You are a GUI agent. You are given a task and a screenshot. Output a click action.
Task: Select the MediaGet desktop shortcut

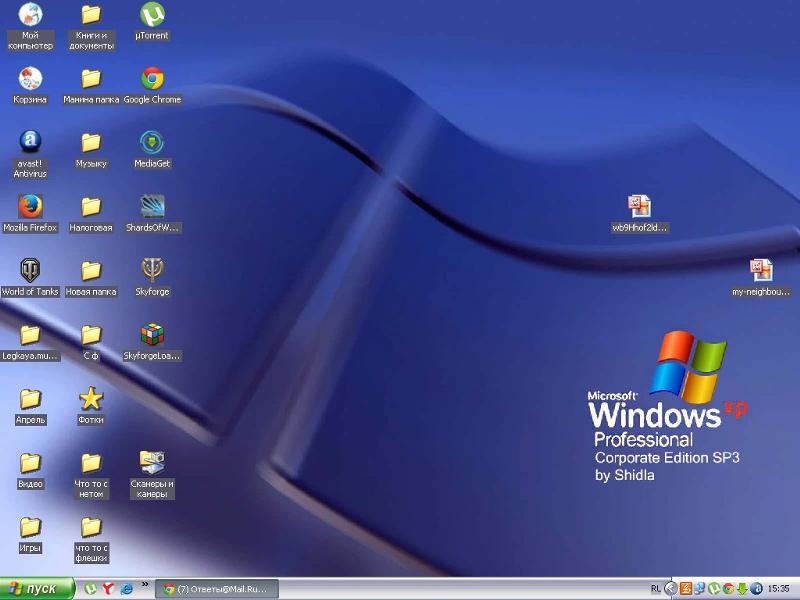(x=152, y=149)
